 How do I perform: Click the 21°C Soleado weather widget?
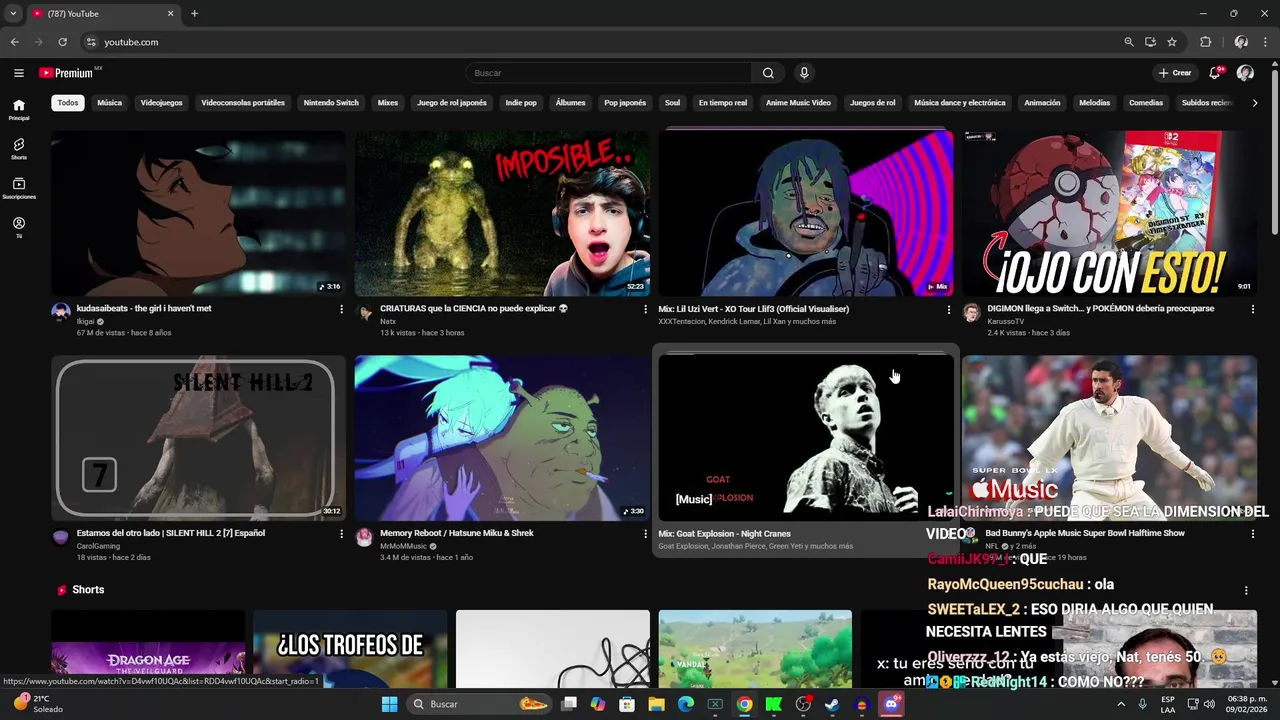click(x=38, y=704)
